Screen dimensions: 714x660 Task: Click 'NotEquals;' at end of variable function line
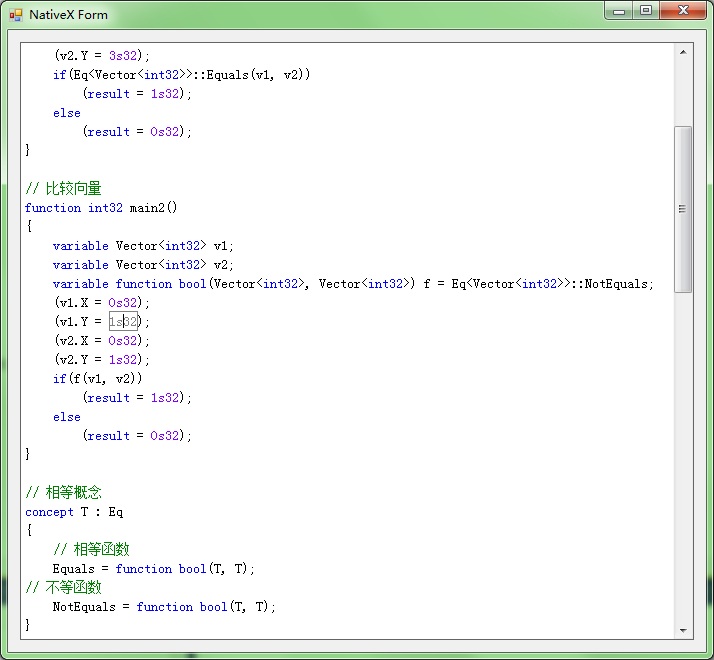point(619,284)
